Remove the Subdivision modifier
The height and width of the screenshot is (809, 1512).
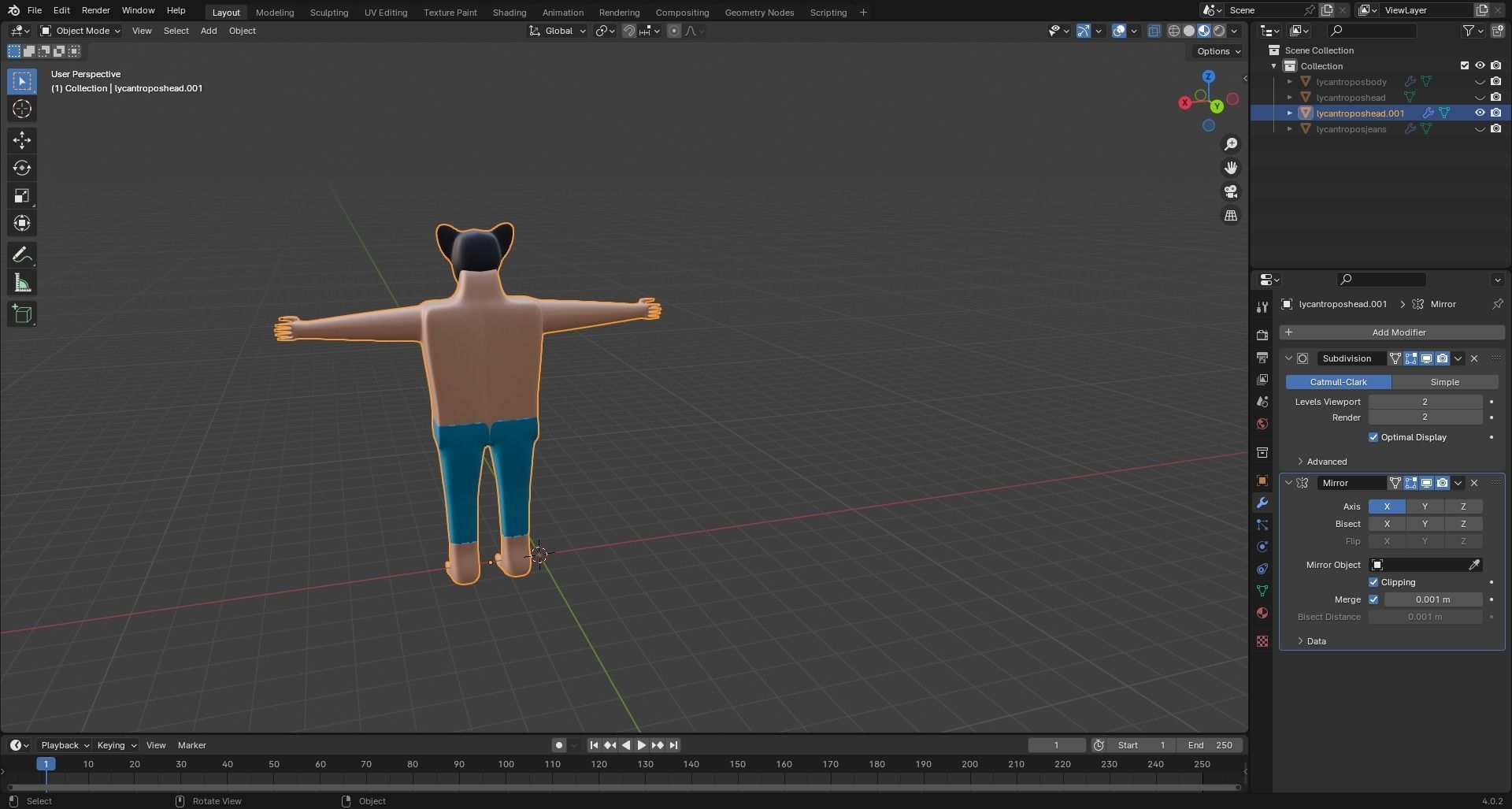tap(1474, 358)
